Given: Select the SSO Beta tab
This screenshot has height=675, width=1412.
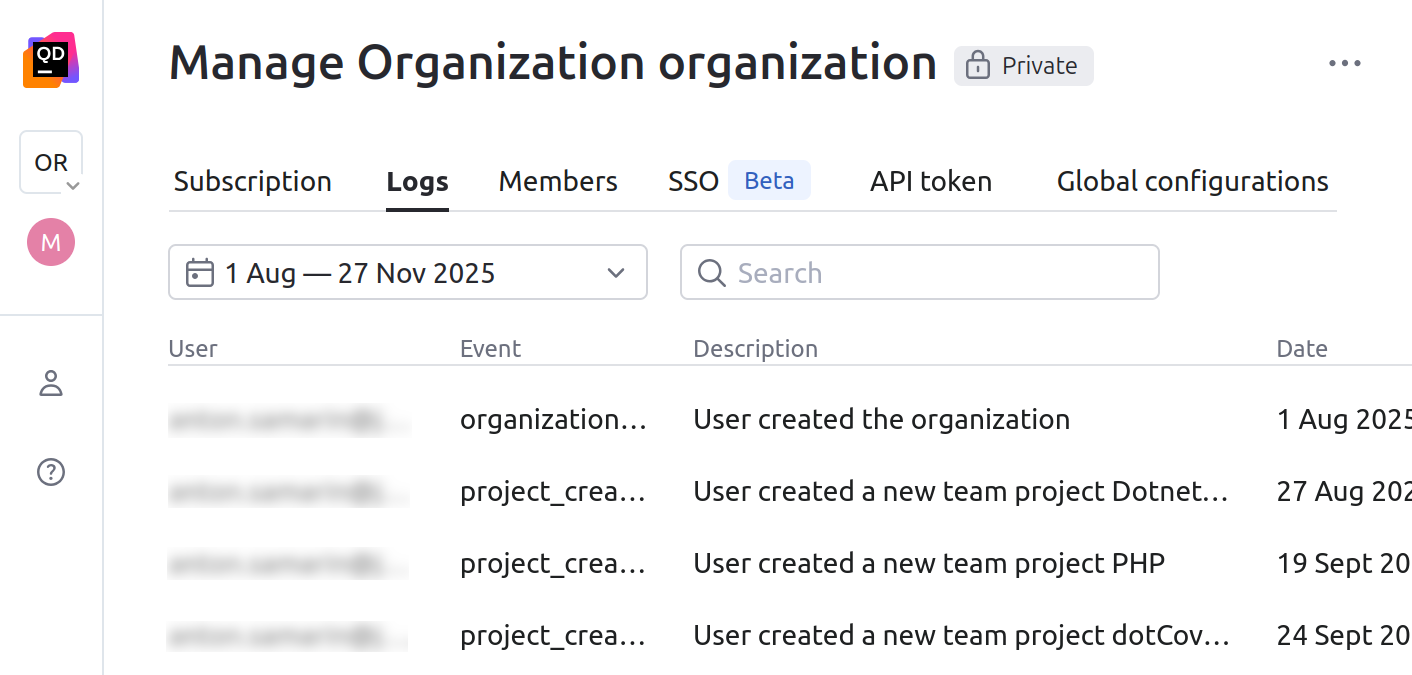Looking at the screenshot, I should [x=693, y=181].
